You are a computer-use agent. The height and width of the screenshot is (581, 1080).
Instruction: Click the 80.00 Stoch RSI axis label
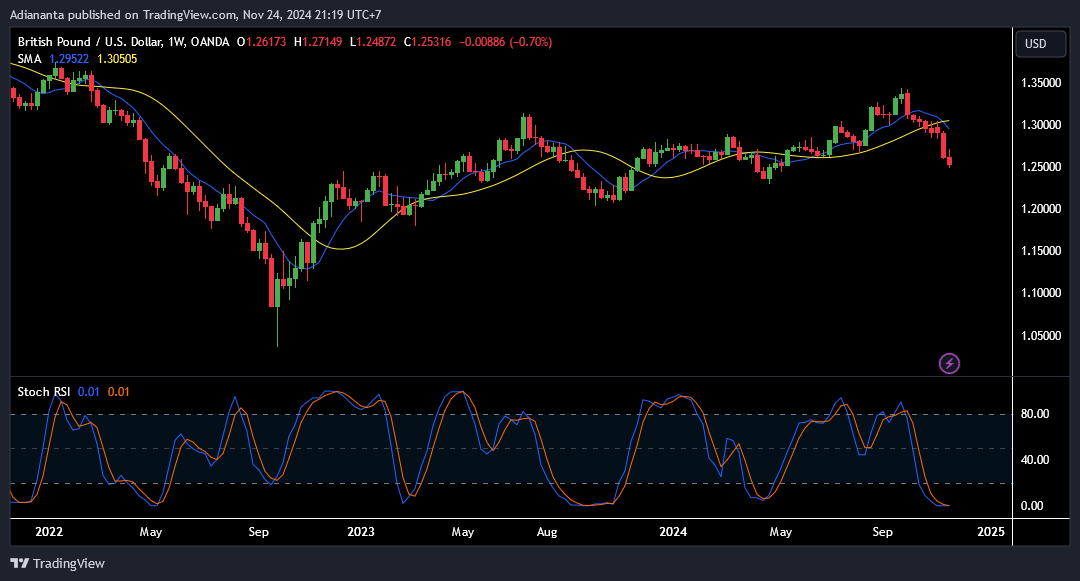point(1035,414)
